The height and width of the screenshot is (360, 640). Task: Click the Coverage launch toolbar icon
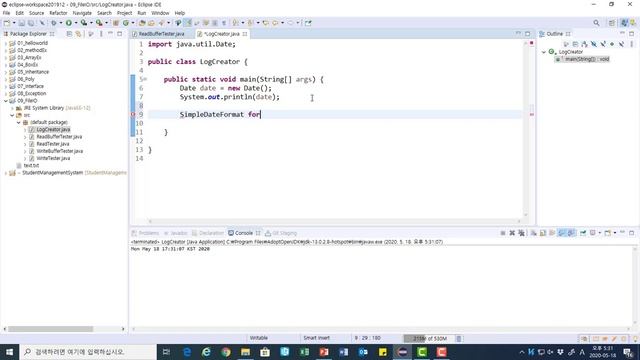pos(84,23)
